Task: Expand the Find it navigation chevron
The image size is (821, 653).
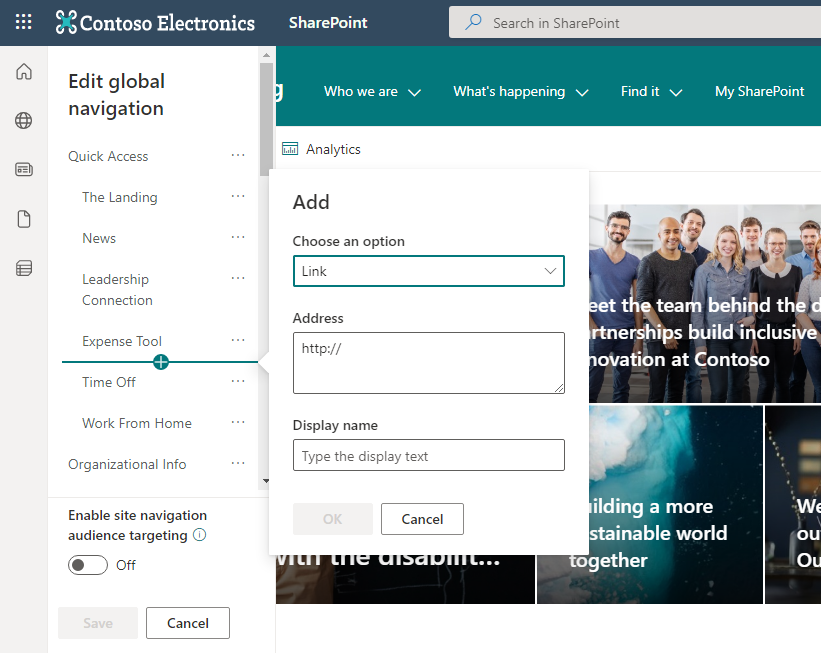Action: [x=676, y=91]
